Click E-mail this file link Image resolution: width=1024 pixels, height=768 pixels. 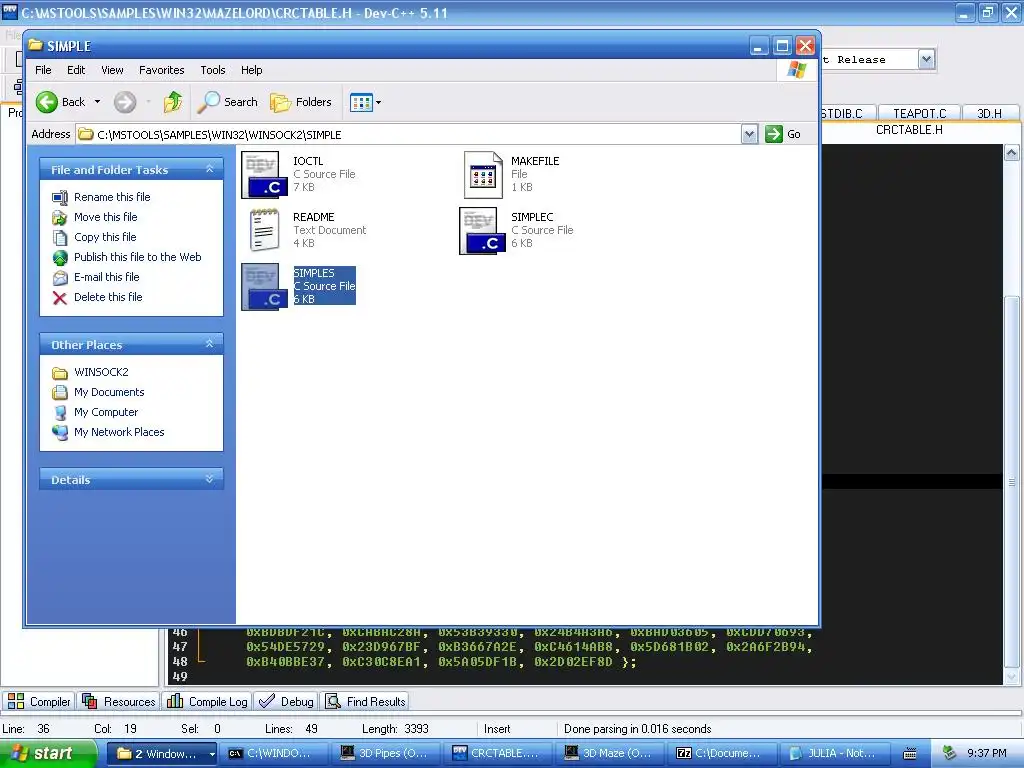point(106,277)
